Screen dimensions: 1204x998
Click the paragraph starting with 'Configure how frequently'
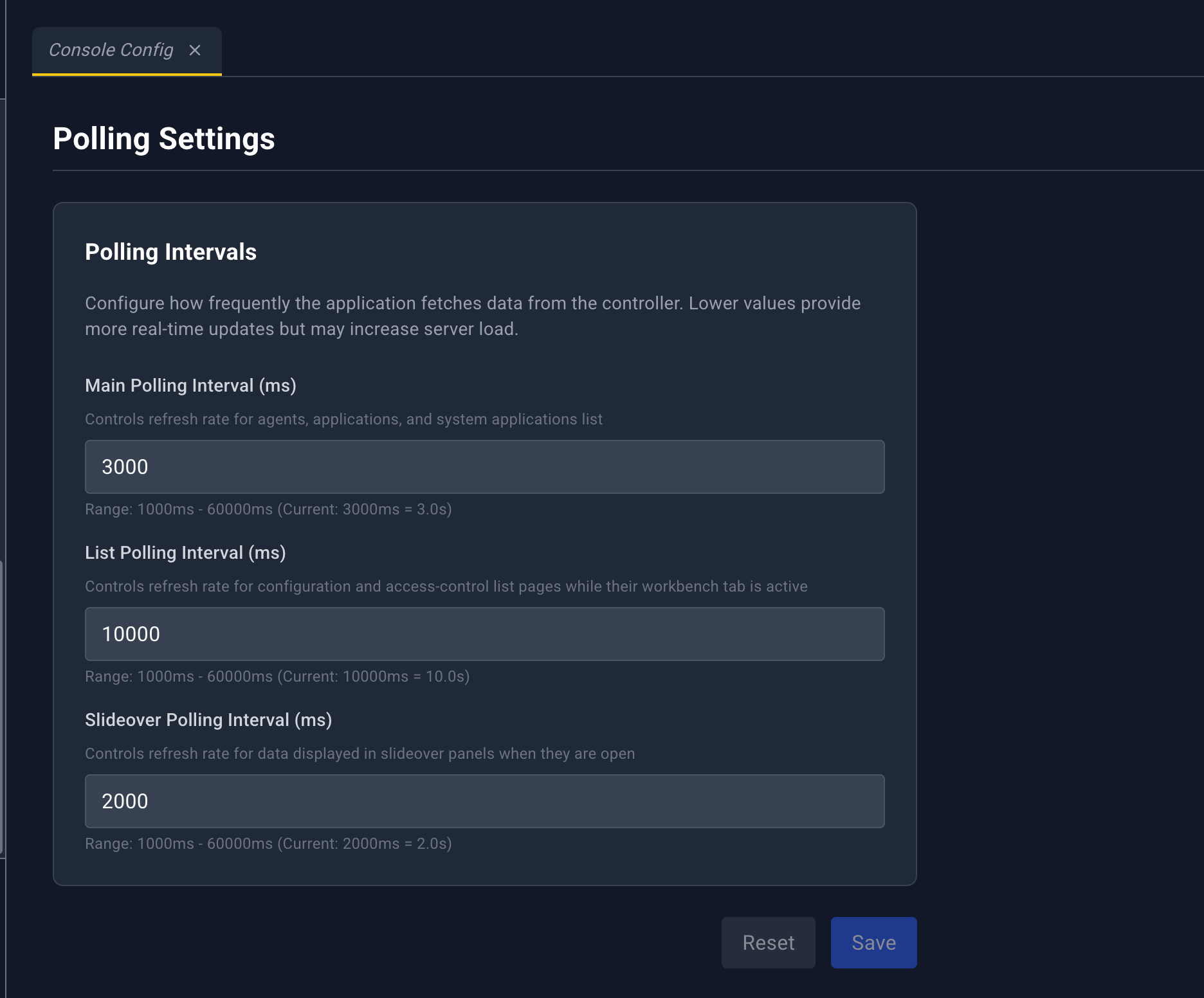pos(473,316)
